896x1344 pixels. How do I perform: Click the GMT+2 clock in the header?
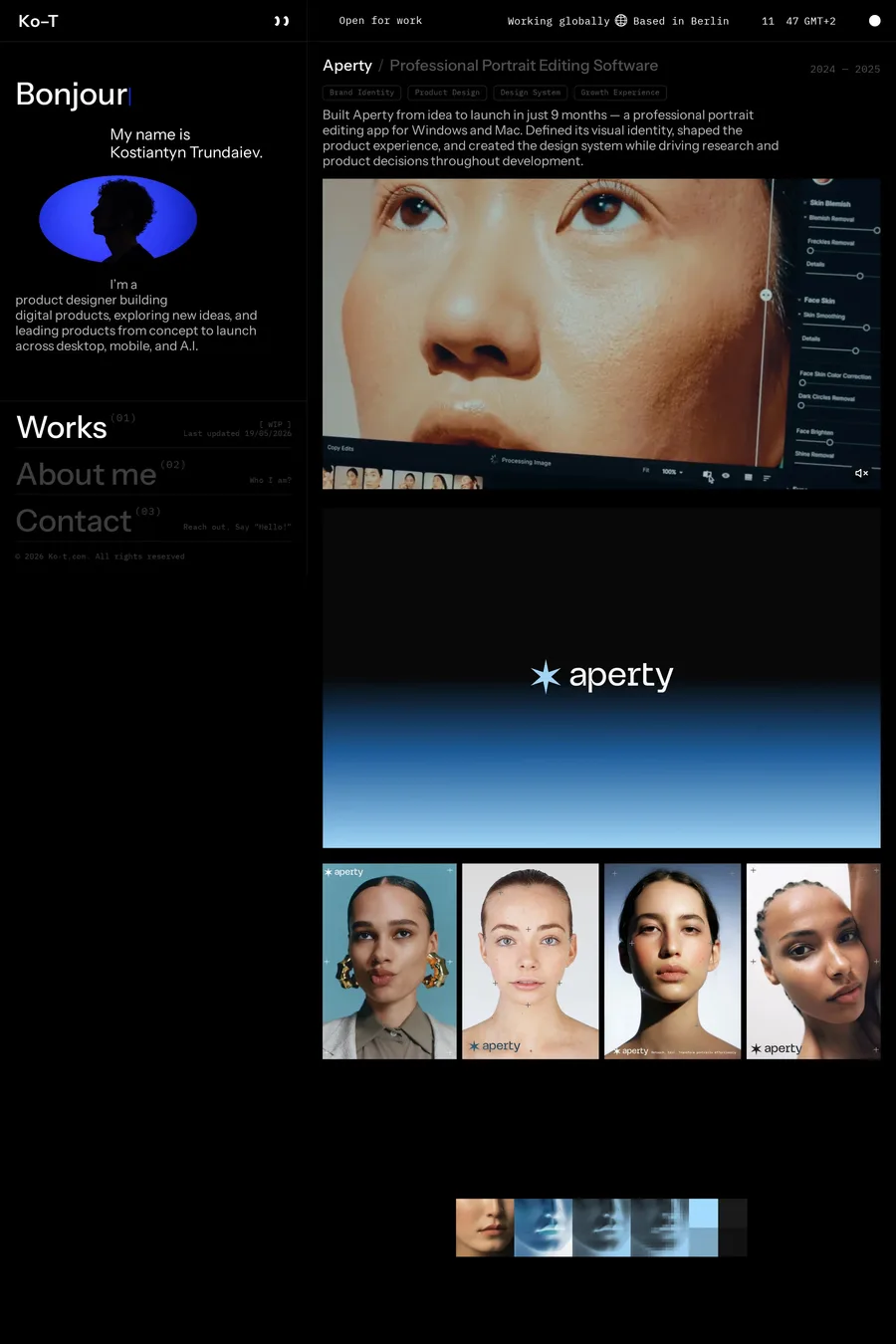(798, 21)
